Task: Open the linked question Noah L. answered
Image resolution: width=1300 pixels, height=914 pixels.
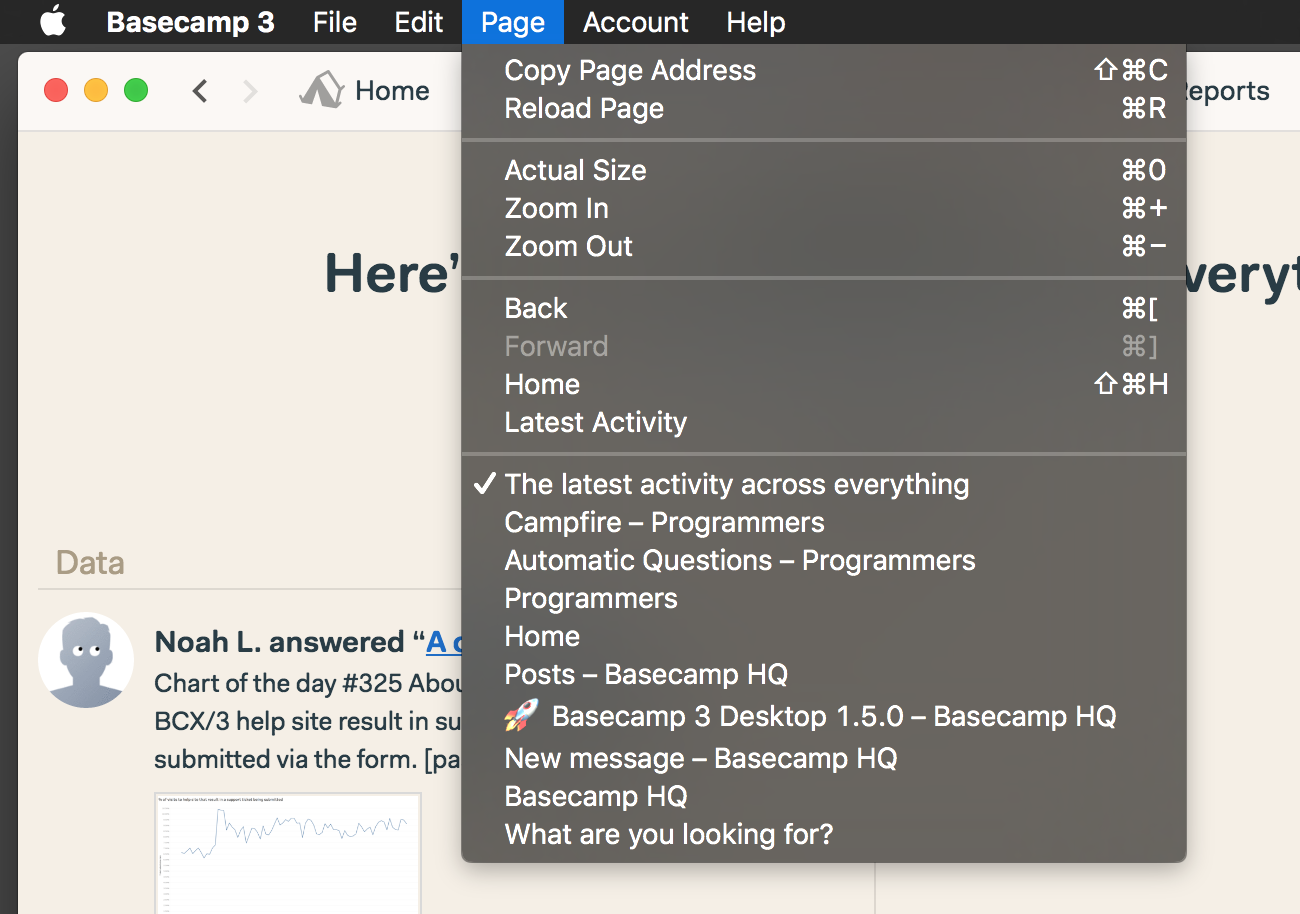Action: 444,642
